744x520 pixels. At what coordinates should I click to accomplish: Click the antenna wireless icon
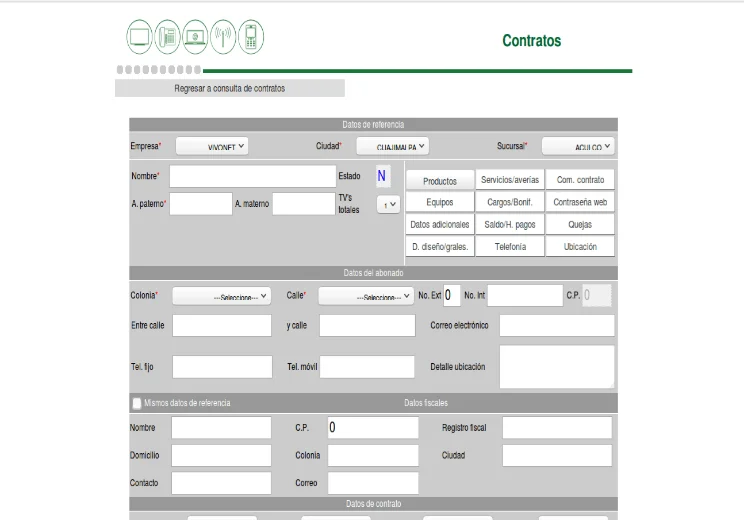[x=223, y=37]
